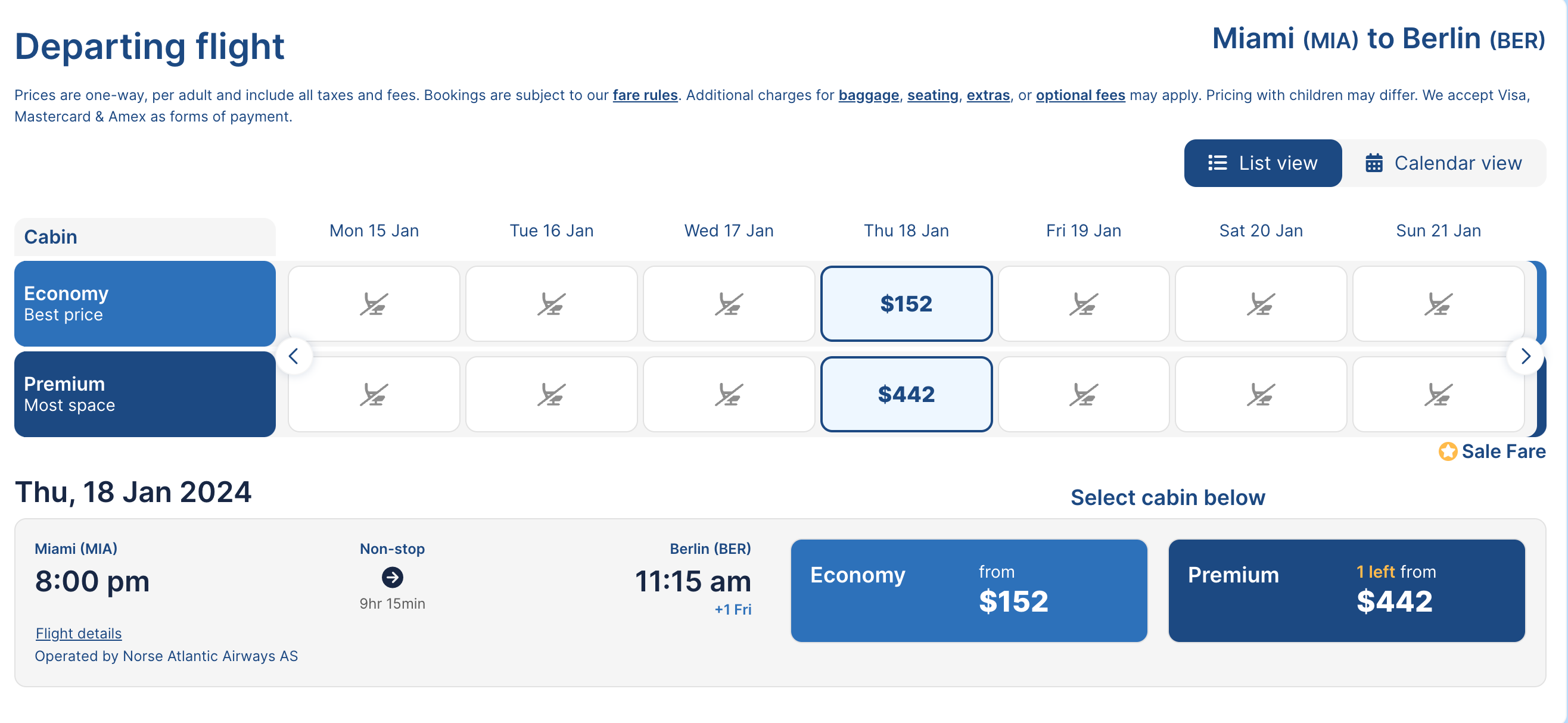The image size is (1568, 723).
Task: Select the Premium Most space row header
Action: click(145, 394)
